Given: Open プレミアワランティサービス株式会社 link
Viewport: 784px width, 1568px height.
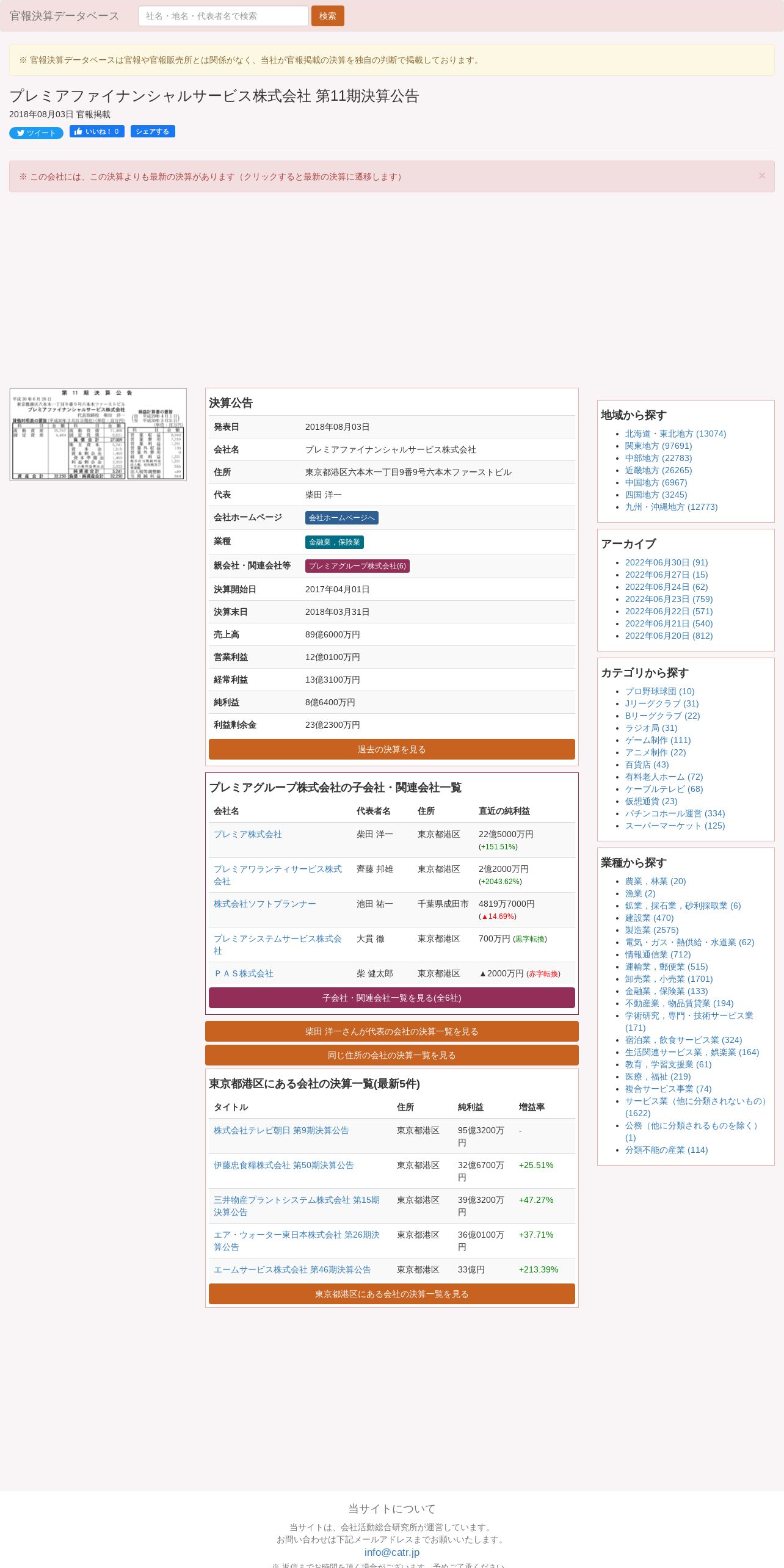Looking at the screenshot, I should coord(278,875).
